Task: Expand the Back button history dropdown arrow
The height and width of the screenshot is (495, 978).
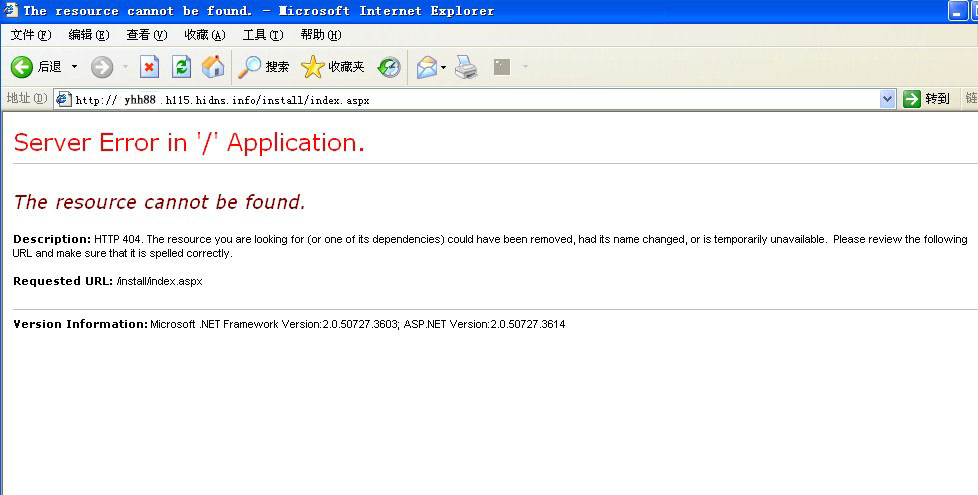Action: click(74, 67)
